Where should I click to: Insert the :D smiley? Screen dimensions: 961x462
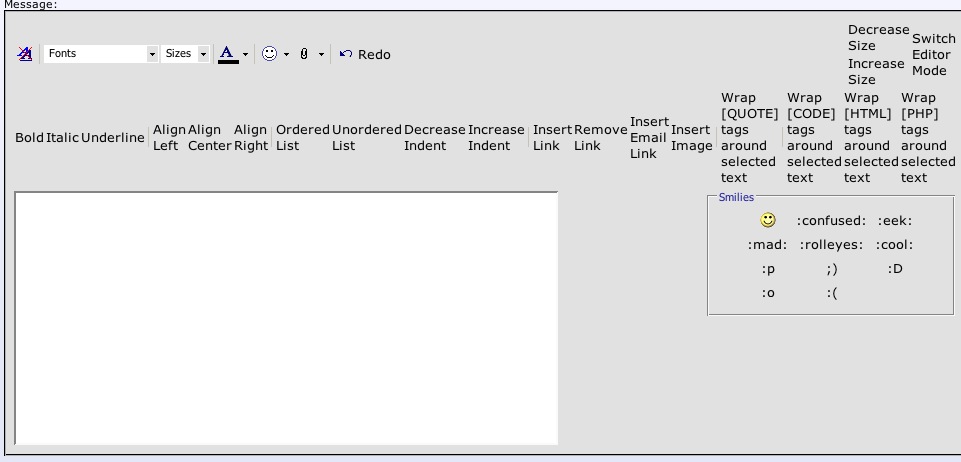pyautogui.click(x=895, y=269)
